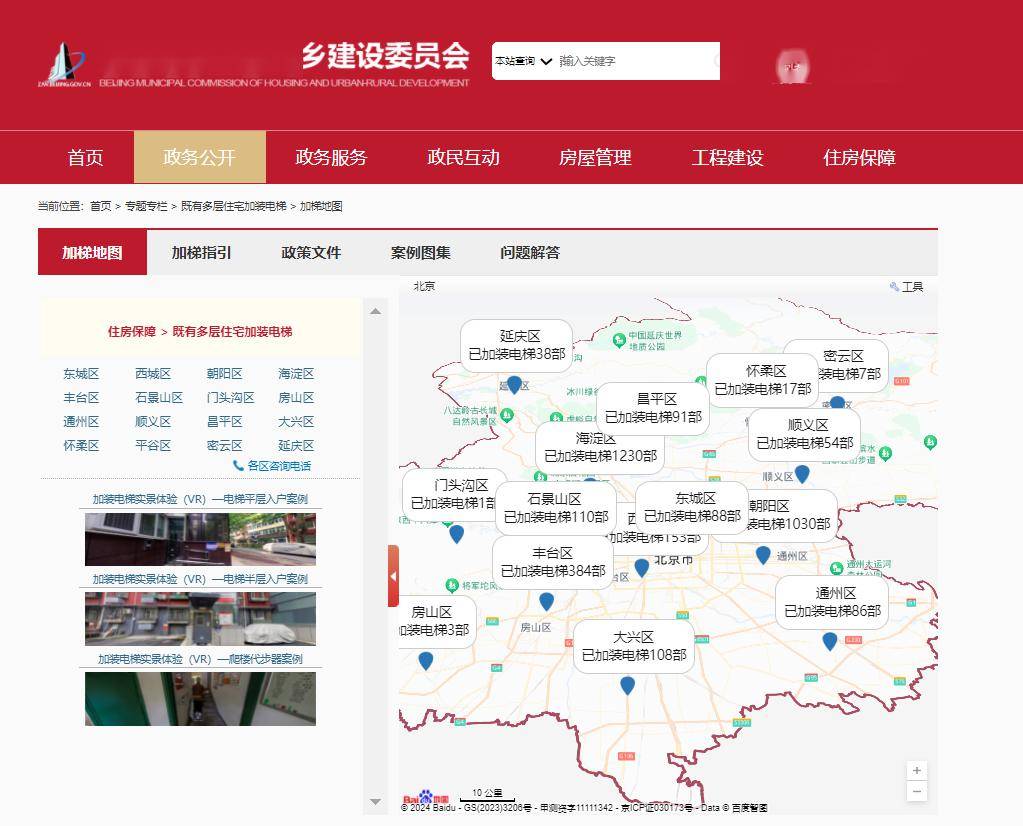Click the 通州区 blue map marker

coord(831,642)
